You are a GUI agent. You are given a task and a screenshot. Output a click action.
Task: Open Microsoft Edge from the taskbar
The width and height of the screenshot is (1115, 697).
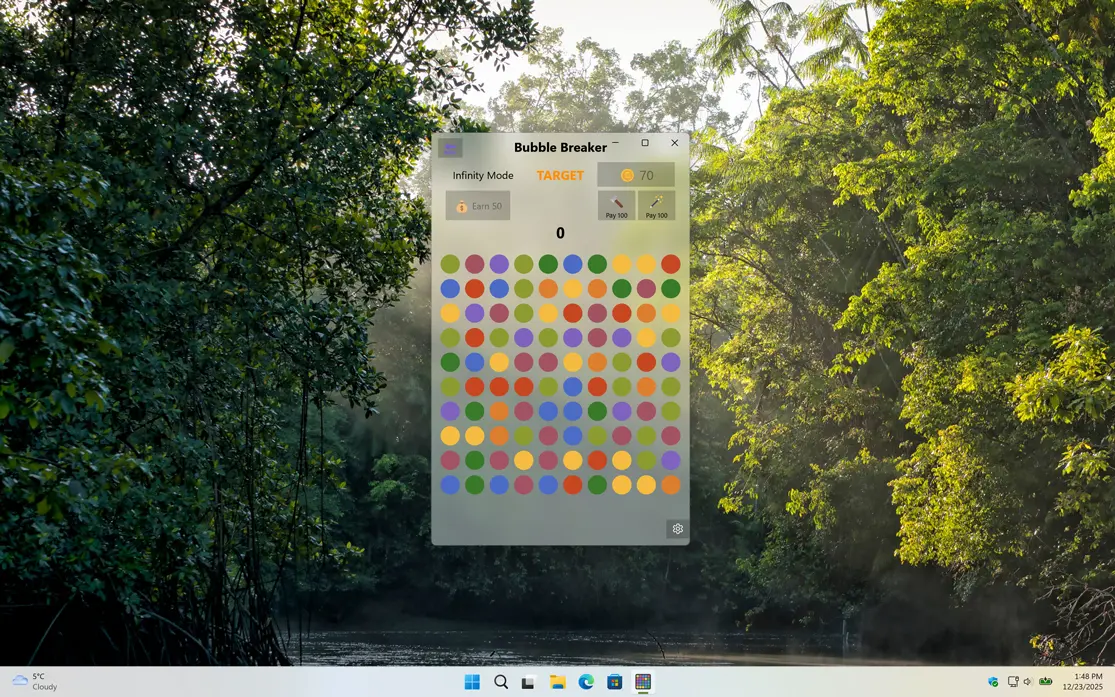[x=586, y=682]
